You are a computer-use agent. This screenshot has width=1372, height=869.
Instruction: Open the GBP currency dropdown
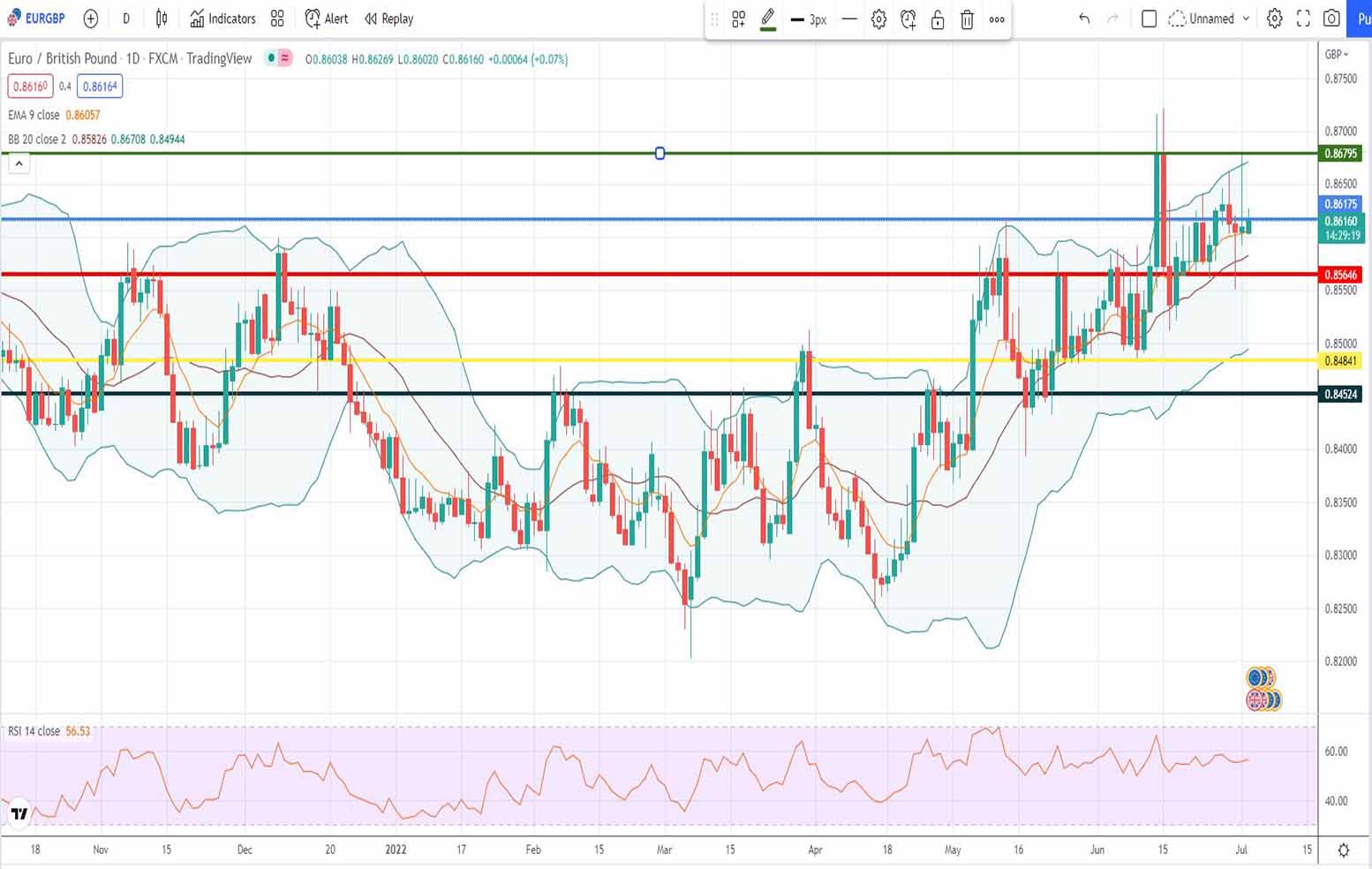click(1337, 55)
